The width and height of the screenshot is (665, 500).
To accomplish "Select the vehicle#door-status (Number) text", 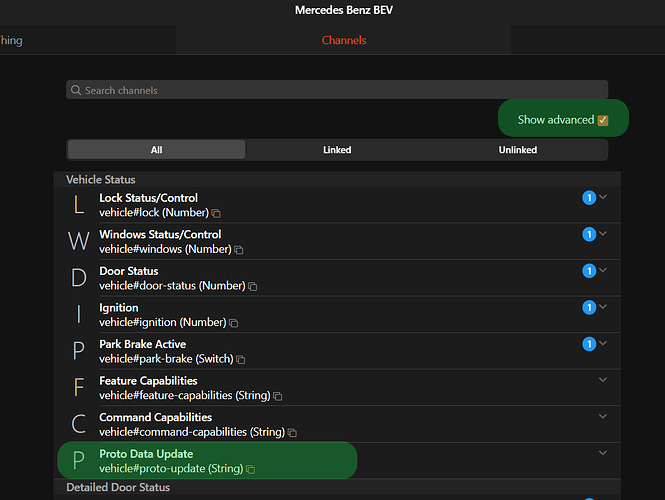I will coord(172,285).
